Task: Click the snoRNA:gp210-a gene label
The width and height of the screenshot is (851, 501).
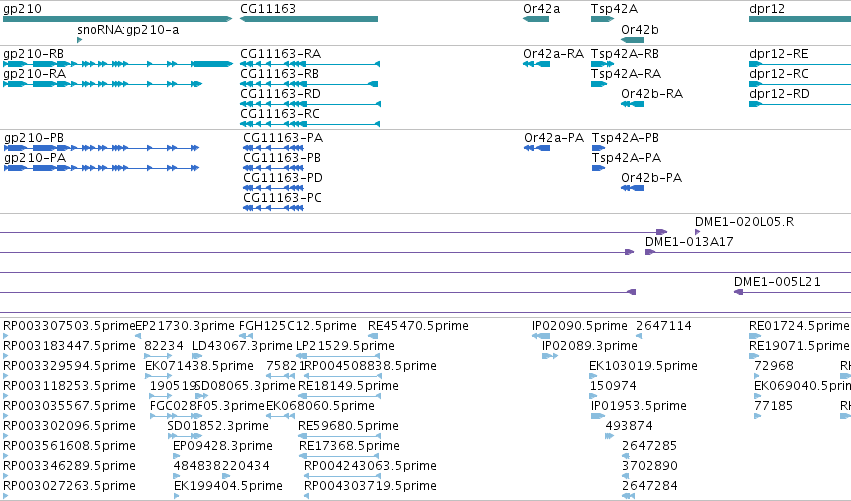Action: (128, 30)
